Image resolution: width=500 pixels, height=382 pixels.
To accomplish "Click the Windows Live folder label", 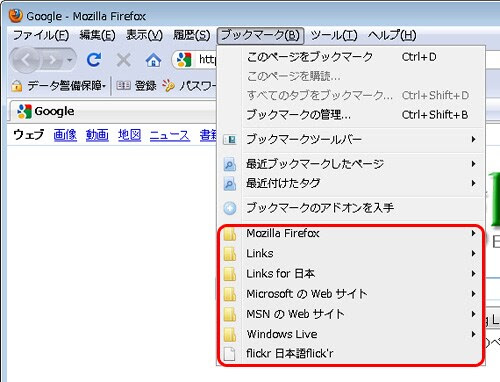I will coord(282,334).
